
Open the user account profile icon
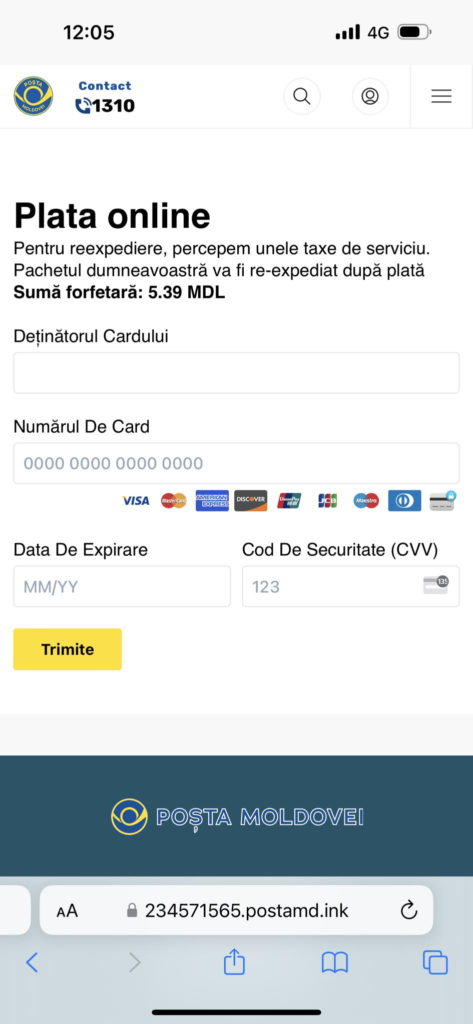point(370,96)
